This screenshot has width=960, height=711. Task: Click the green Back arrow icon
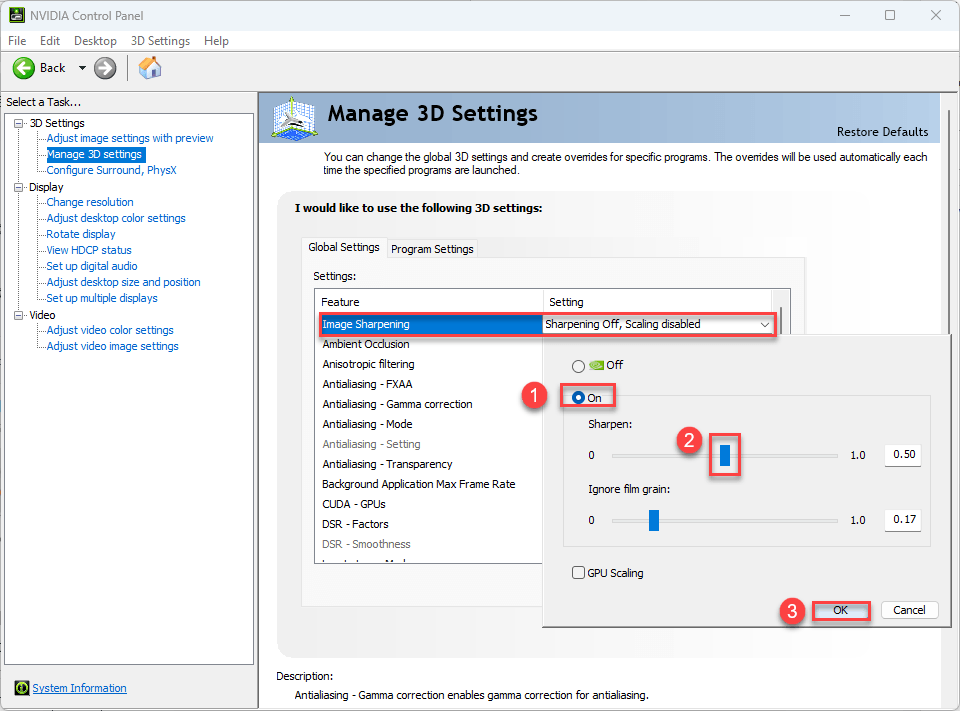coord(24,68)
